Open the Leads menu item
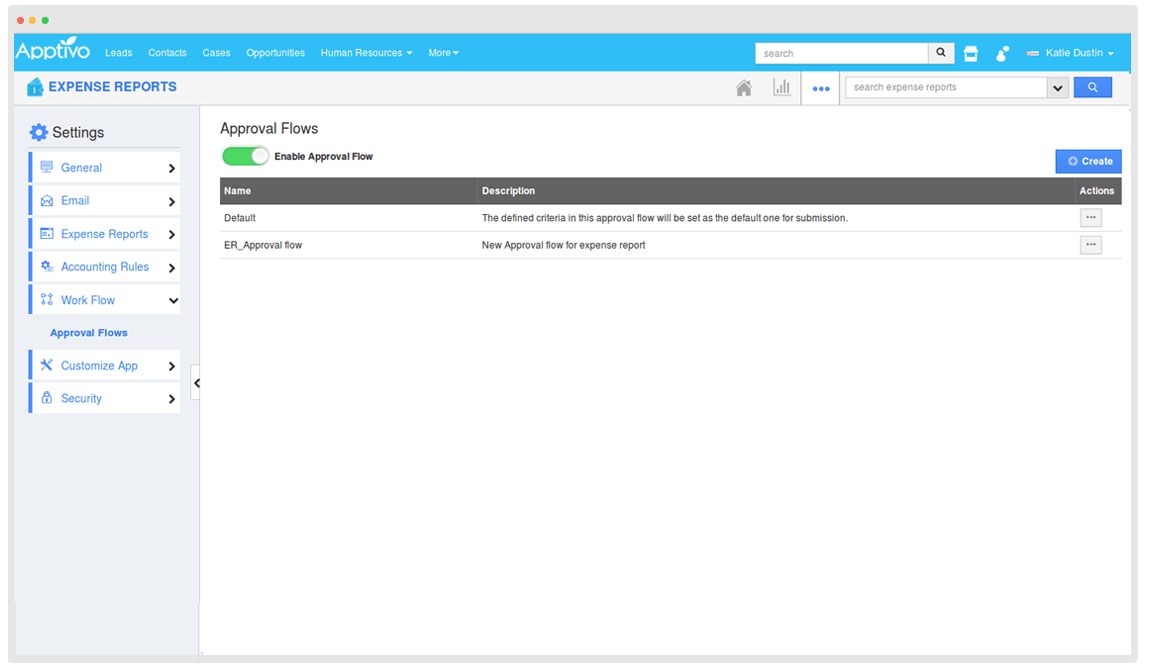The width and height of the screenshot is (1150, 670). click(118, 53)
